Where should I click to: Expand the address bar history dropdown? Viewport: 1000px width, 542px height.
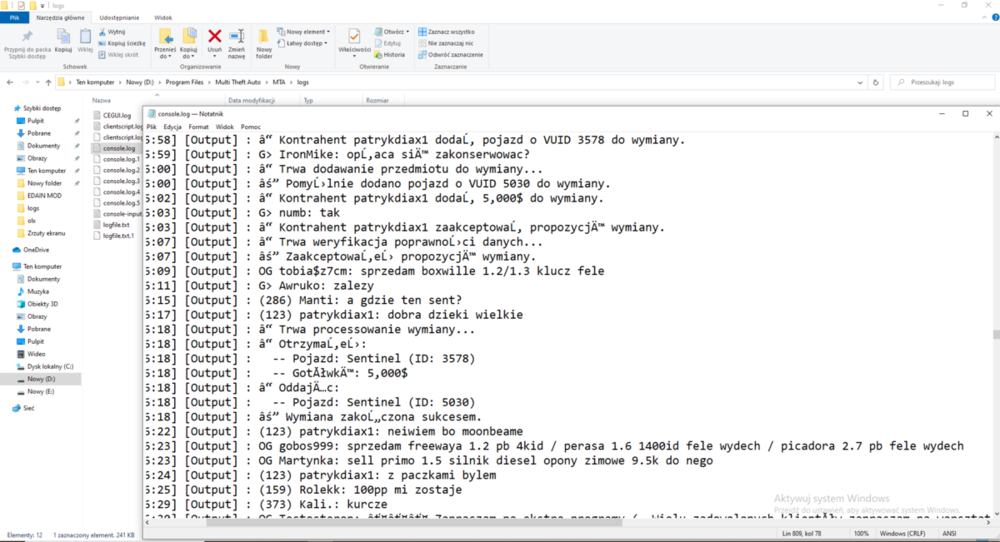click(860, 82)
